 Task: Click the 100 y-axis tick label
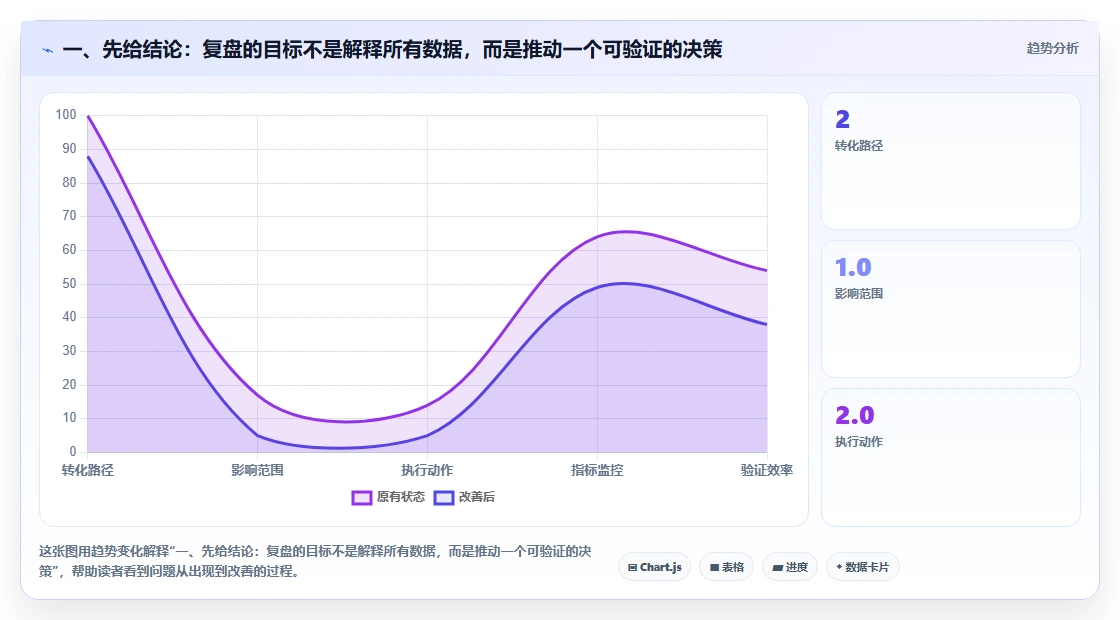[x=66, y=115]
